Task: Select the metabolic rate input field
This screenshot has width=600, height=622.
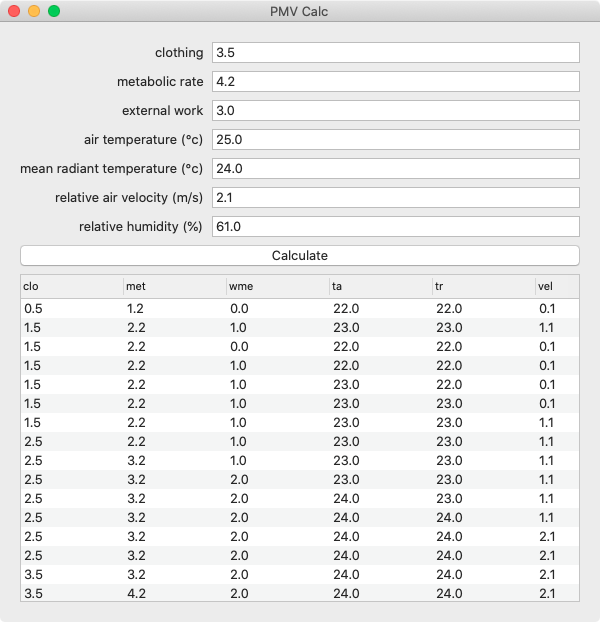Action: (x=396, y=81)
